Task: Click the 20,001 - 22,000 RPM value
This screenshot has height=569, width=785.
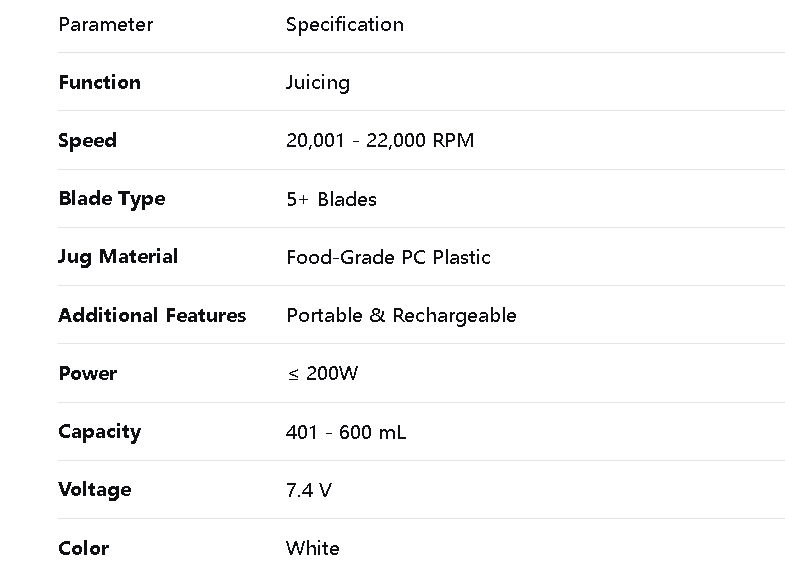Action: click(x=380, y=141)
